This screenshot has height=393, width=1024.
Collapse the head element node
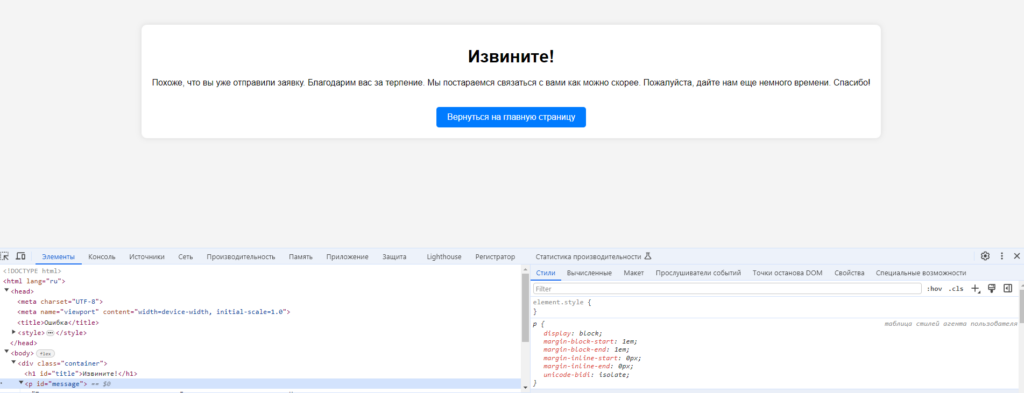coord(7,291)
